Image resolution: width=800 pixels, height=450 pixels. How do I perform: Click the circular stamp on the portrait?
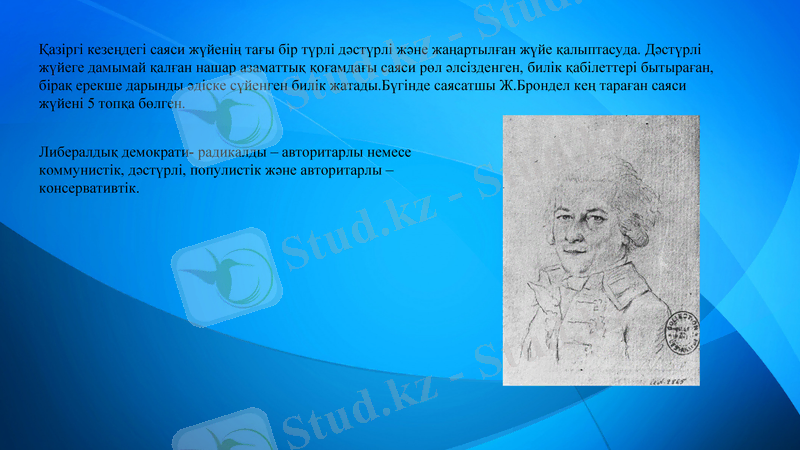coord(681,332)
